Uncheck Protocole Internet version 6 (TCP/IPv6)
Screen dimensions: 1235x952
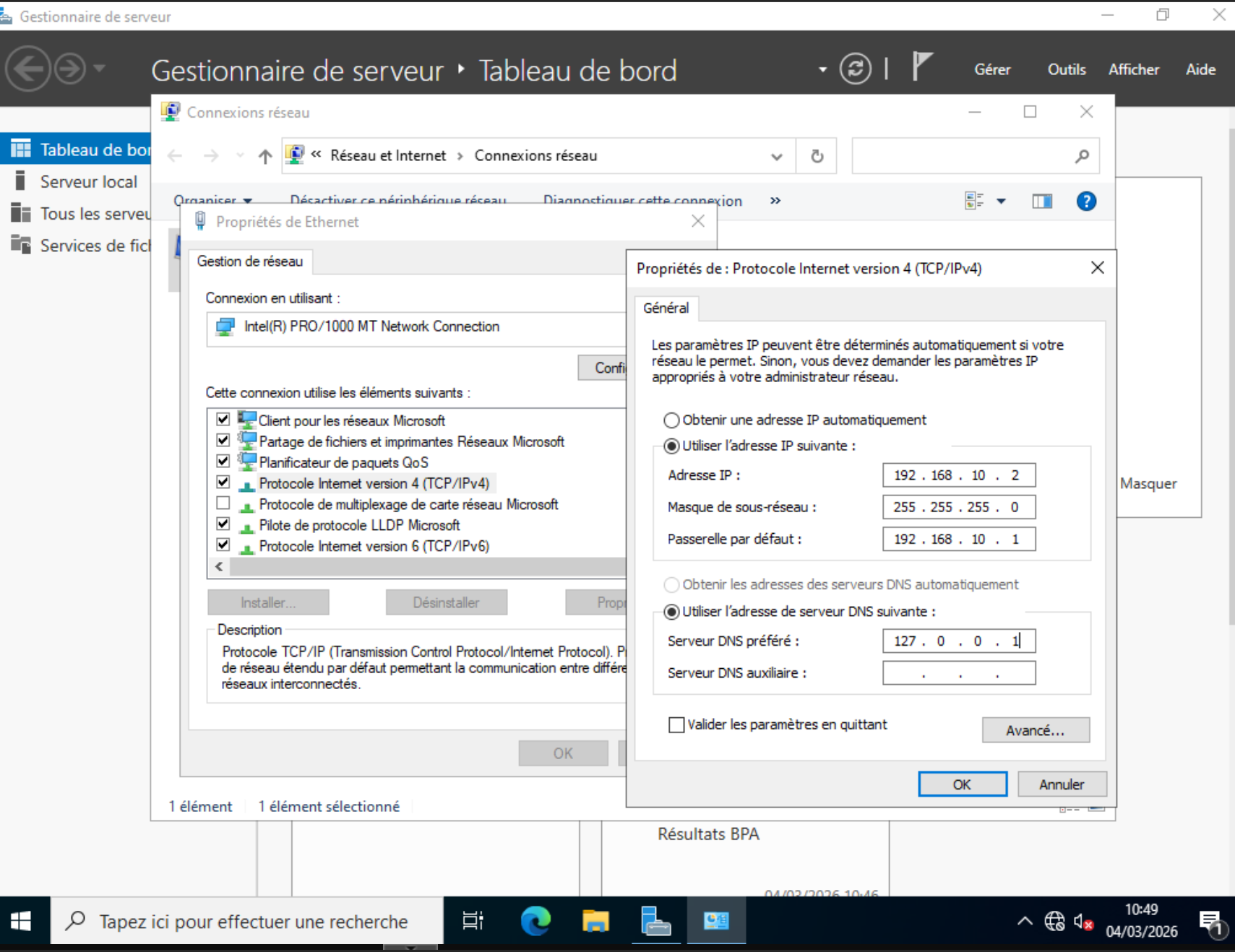[x=223, y=545]
